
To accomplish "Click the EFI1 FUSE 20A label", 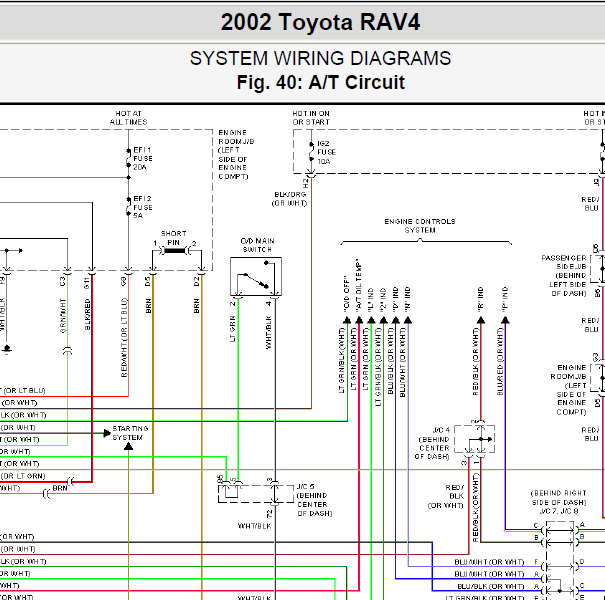I will click(143, 159).
